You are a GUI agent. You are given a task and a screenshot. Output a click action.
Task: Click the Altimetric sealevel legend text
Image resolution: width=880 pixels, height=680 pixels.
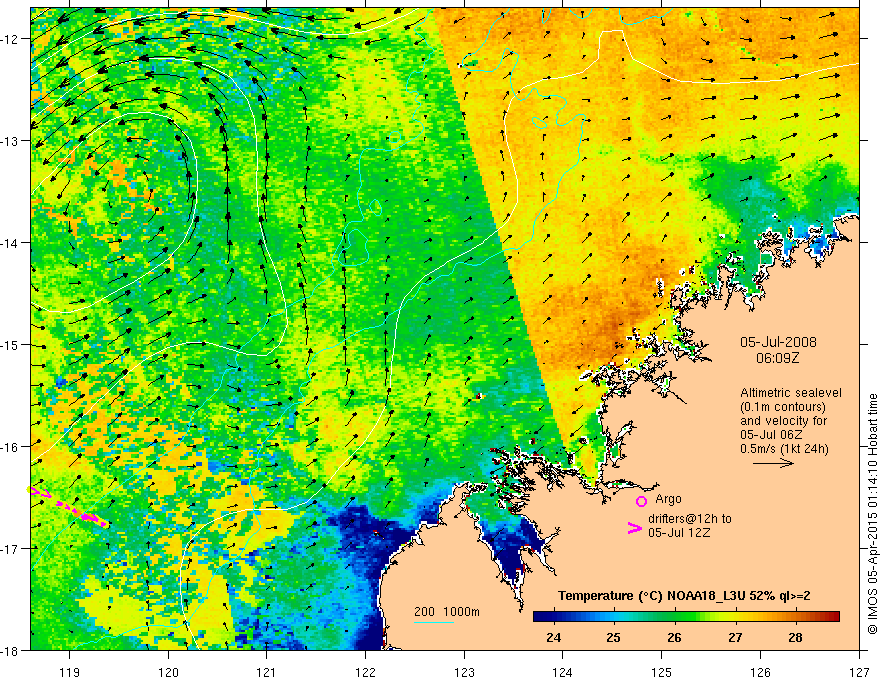[x=791, y=393]
